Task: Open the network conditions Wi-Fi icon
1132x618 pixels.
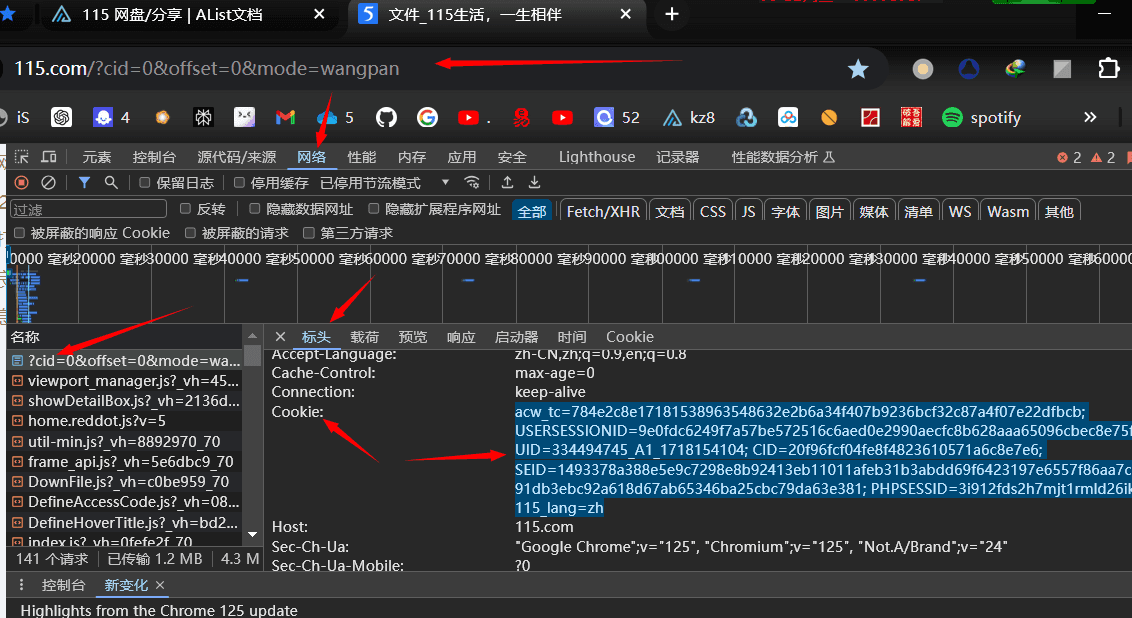Action: [x=472, y=183]
